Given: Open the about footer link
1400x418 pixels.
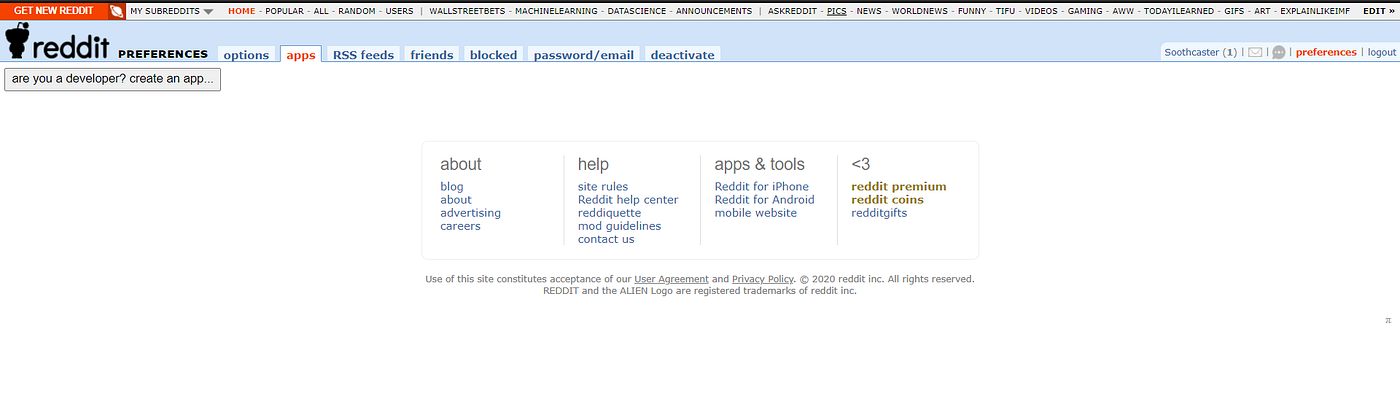Looking at the screenshot, I should coord(456,200).
